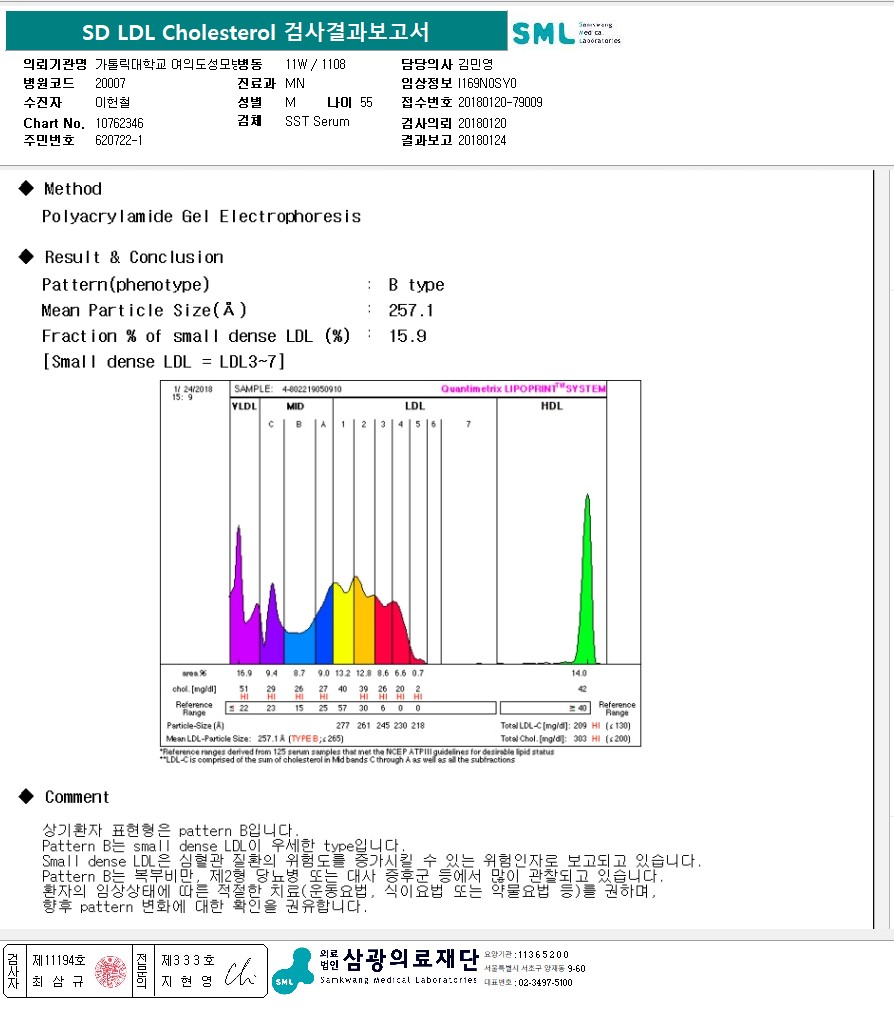Viewport: 894px width, 1009px height.
Task: Select the specimen value 'SST Serum'
Action: coord(317,121)
